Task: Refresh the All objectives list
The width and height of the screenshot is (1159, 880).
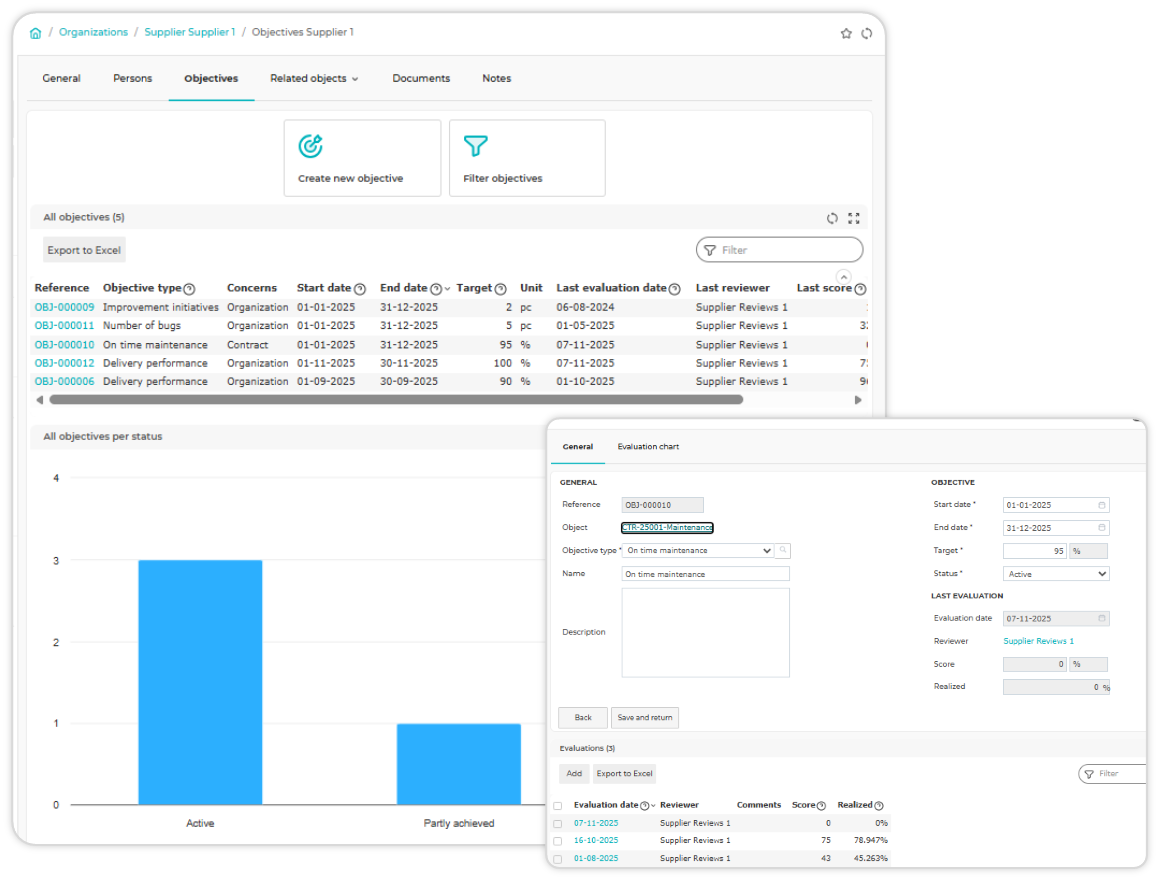Action: coord(832,218)
